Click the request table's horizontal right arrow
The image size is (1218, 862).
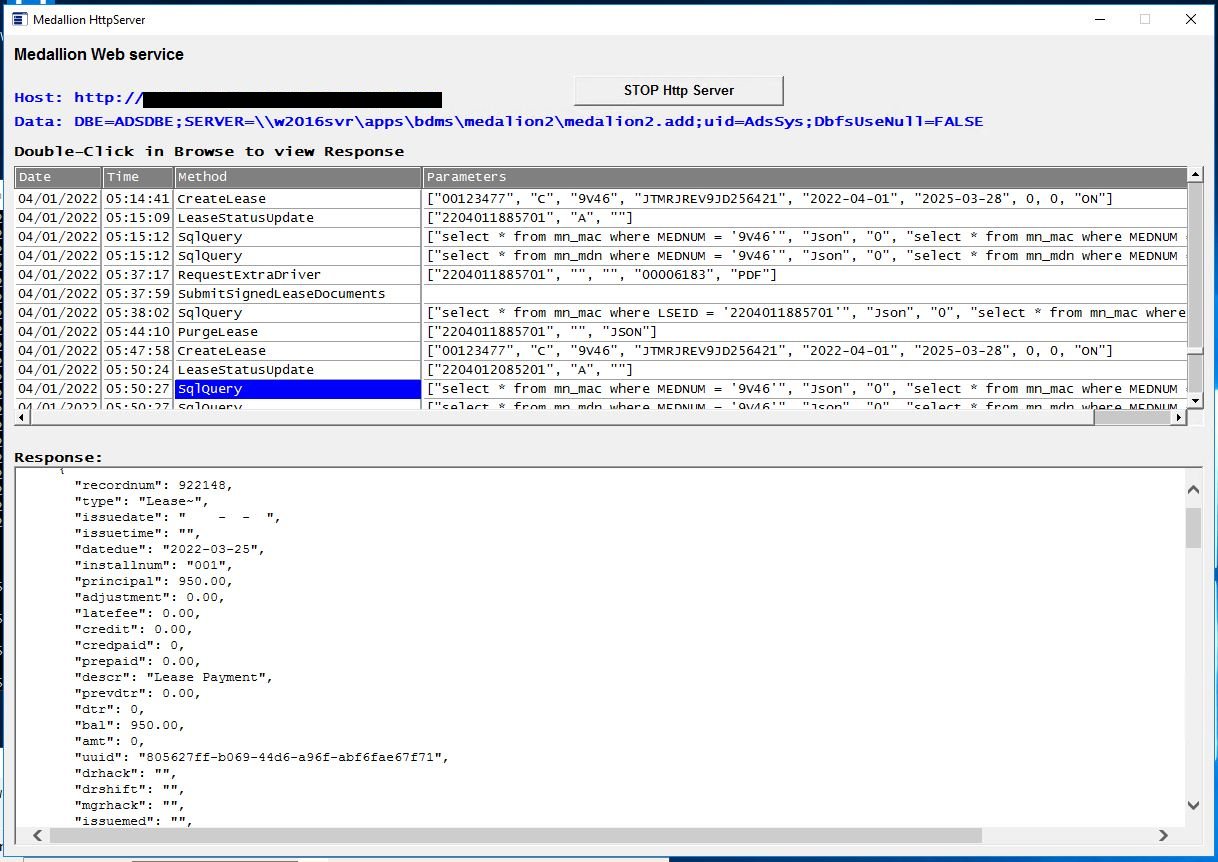pos(1180,417)
